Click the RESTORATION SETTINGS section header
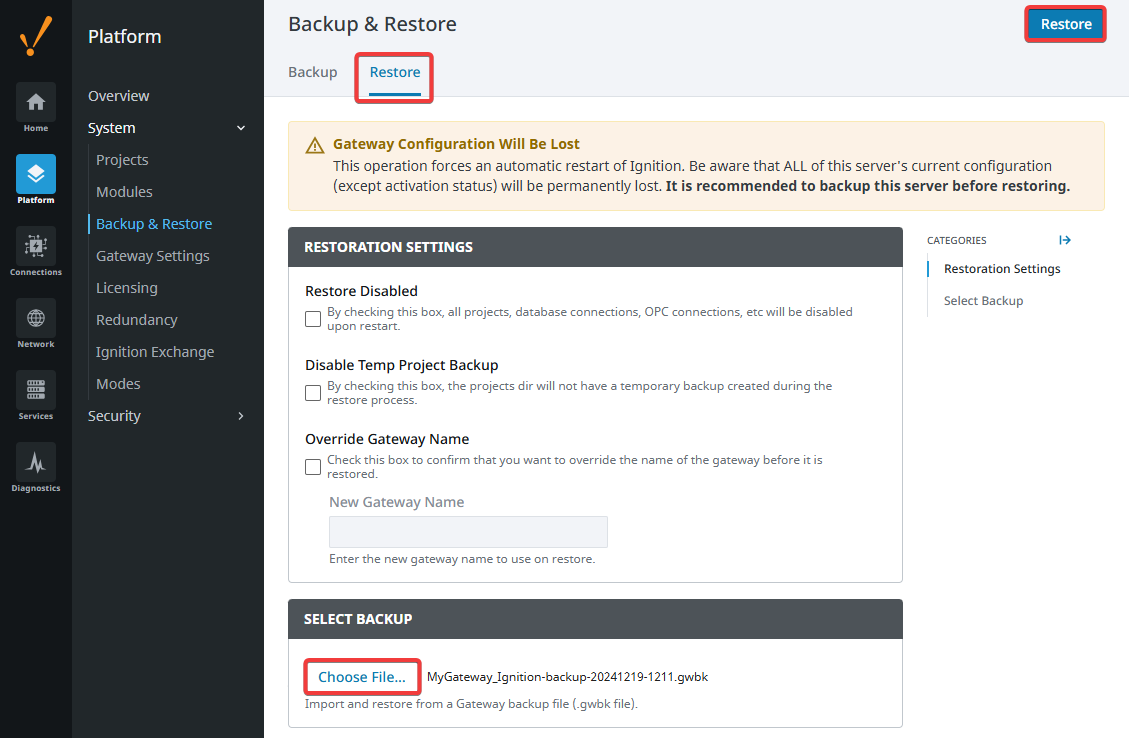 [x=595, y=247]
